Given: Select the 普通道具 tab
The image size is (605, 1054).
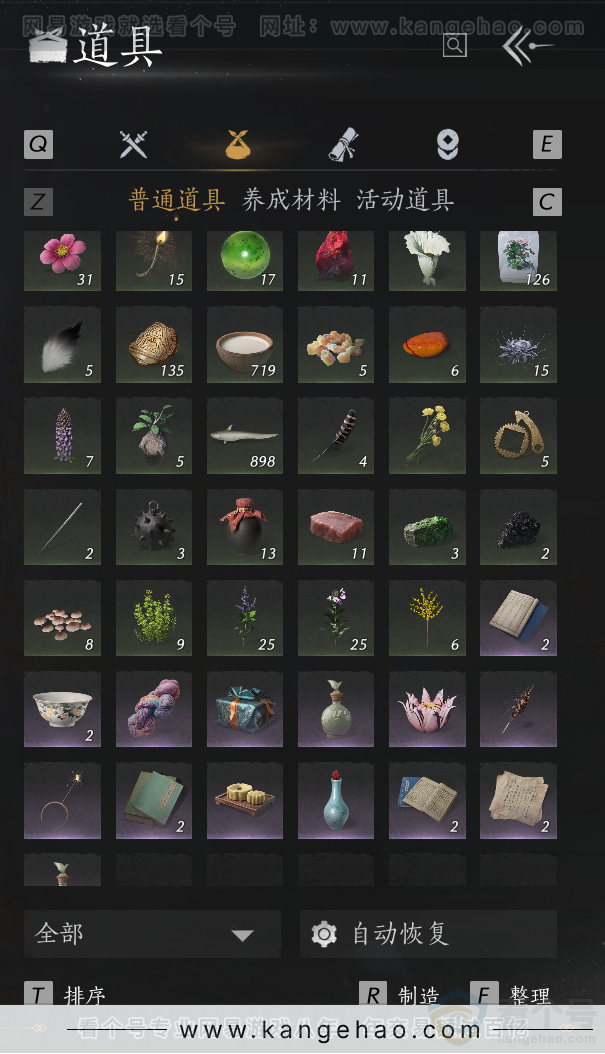Looking at the screenshot, I should pyautogui.click(x=177, y=200).
